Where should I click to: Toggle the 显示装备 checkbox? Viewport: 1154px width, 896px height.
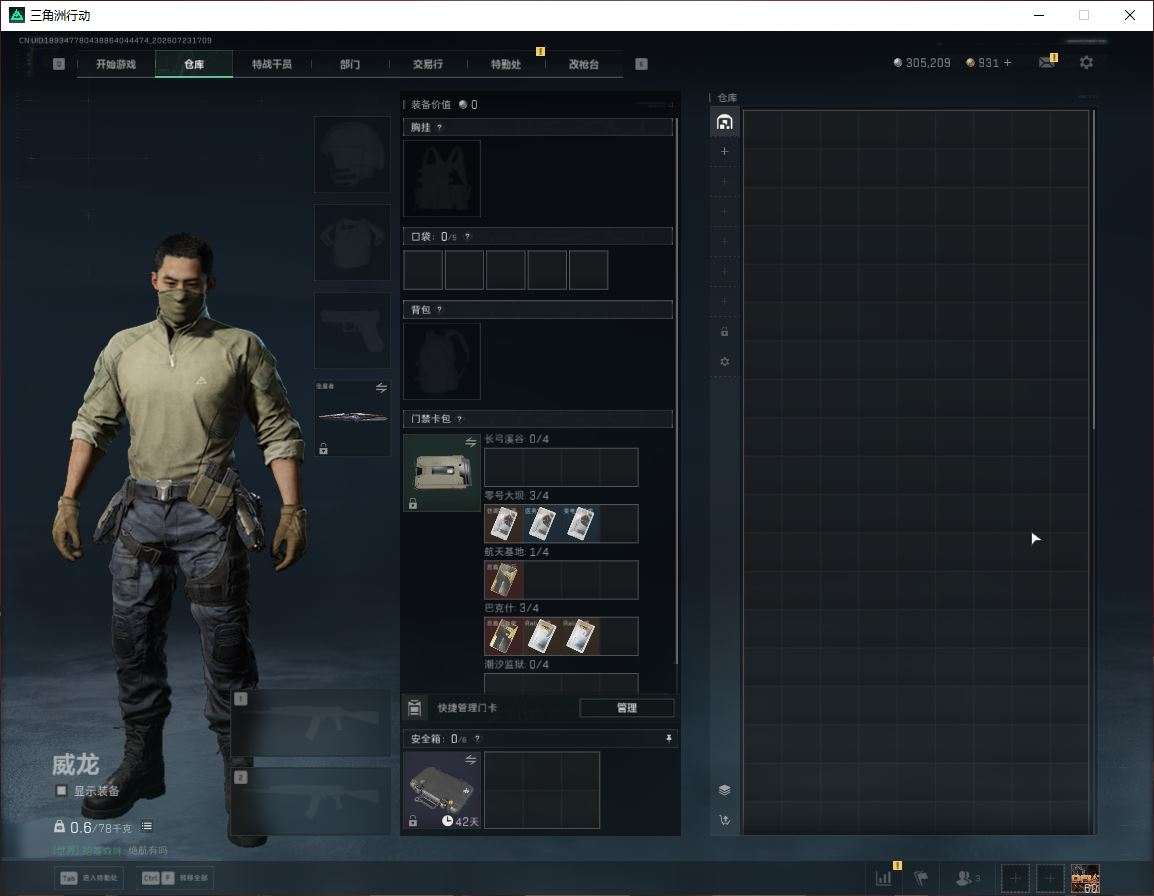(x=61, y=791)
